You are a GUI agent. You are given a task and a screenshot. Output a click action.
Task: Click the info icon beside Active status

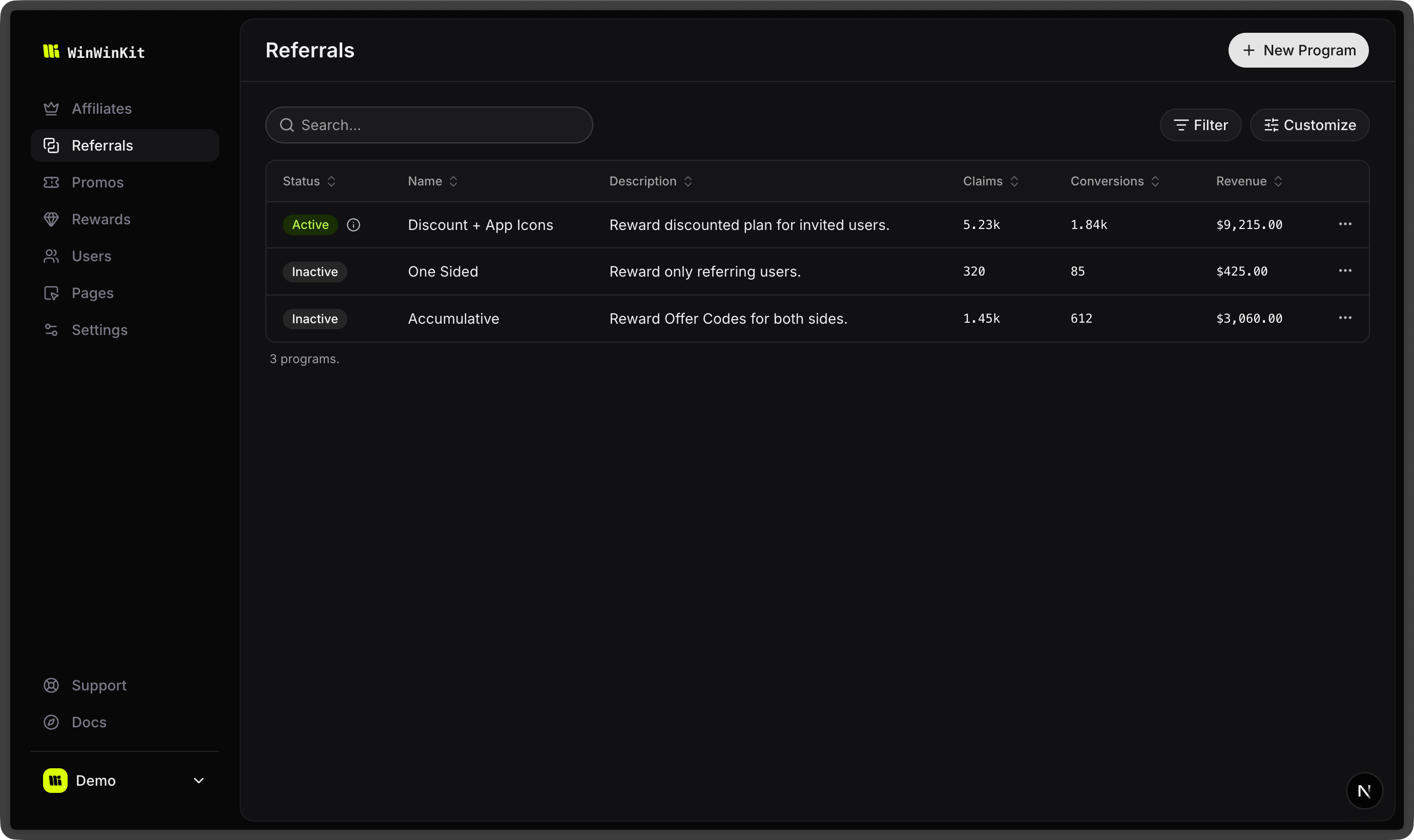[x=353, y=225]
